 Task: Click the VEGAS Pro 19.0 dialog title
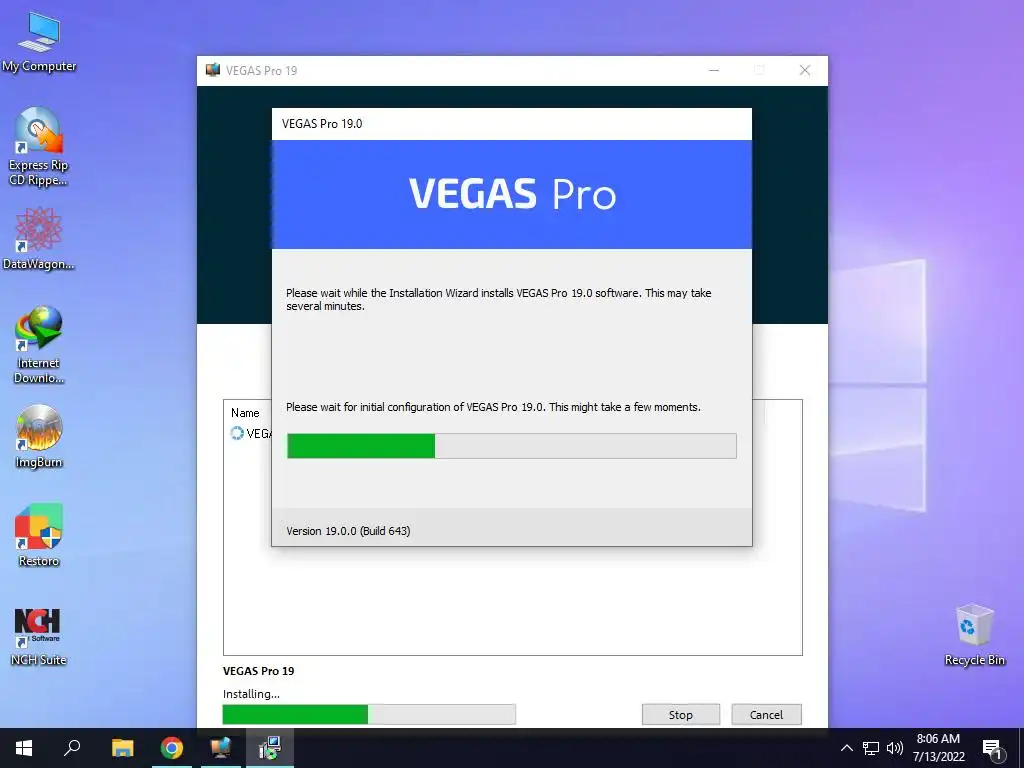tap(322, 123)
